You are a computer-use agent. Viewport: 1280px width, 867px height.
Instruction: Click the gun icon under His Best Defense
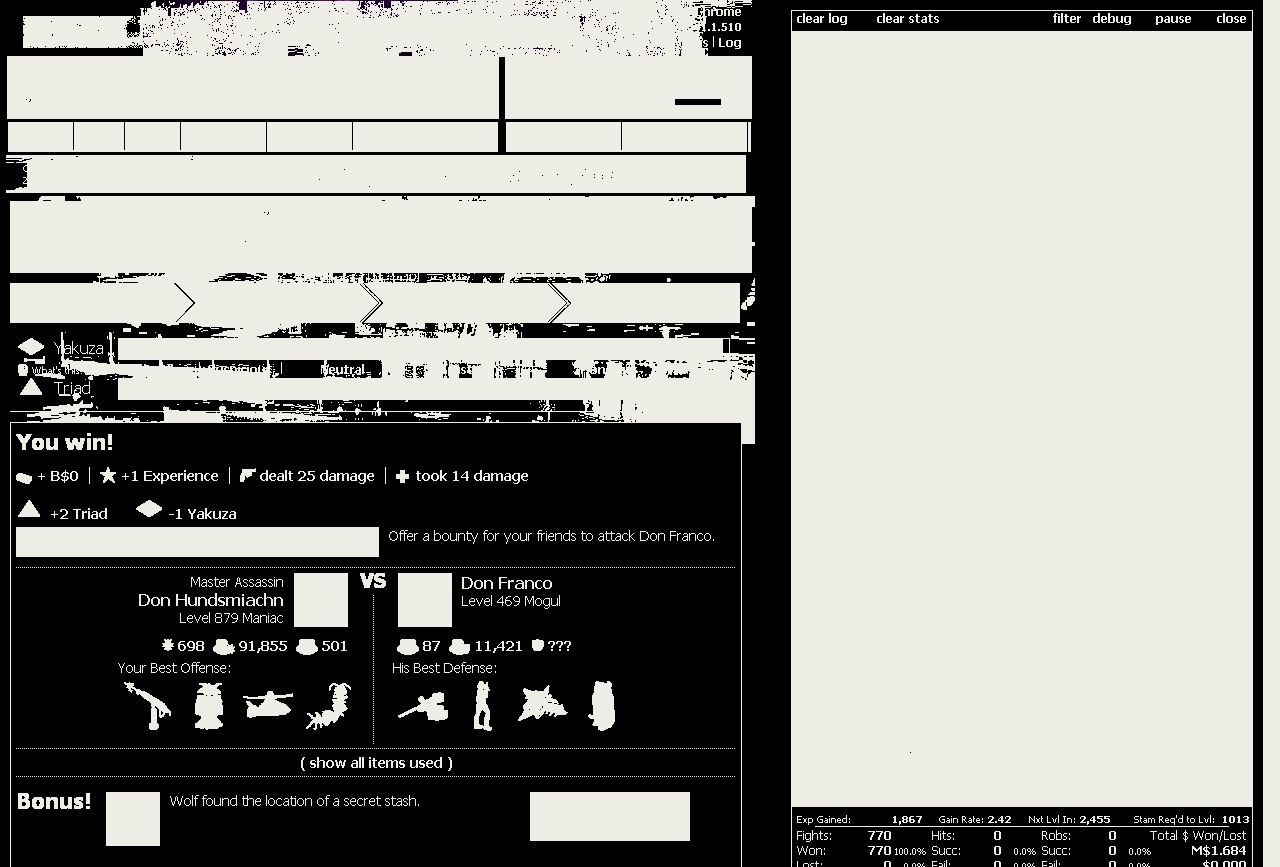pyautogui.click(x=422, y=707)
